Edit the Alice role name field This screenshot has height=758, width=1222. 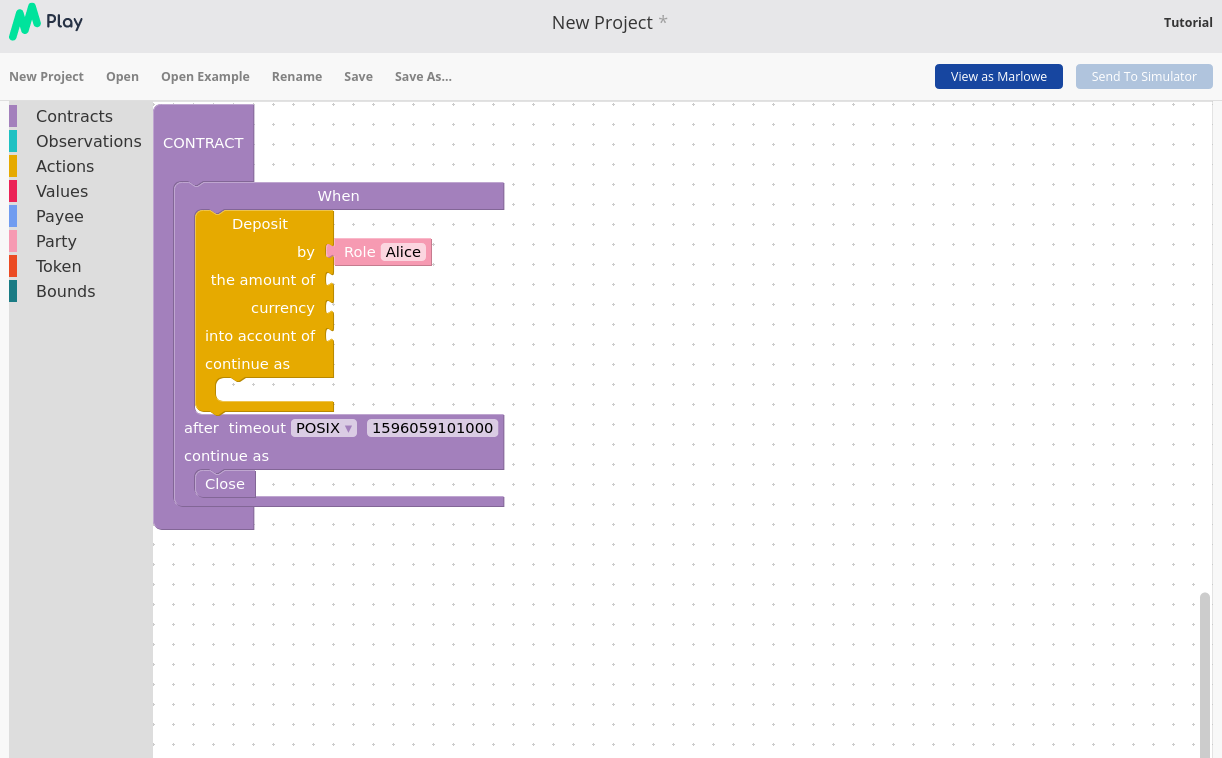coord(403,252)
